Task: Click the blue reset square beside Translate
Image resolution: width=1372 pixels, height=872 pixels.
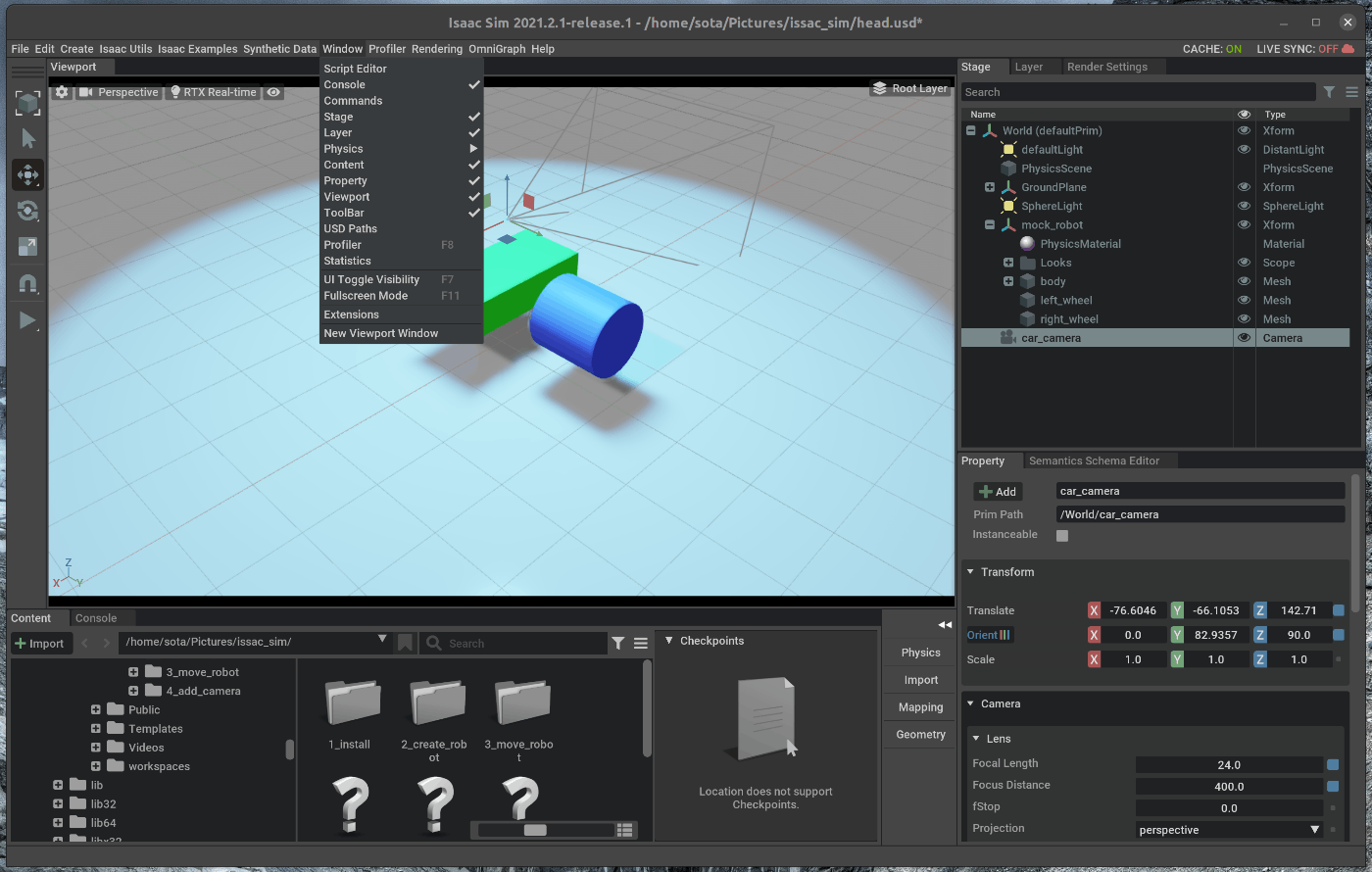Action: tap(1339, 610)
